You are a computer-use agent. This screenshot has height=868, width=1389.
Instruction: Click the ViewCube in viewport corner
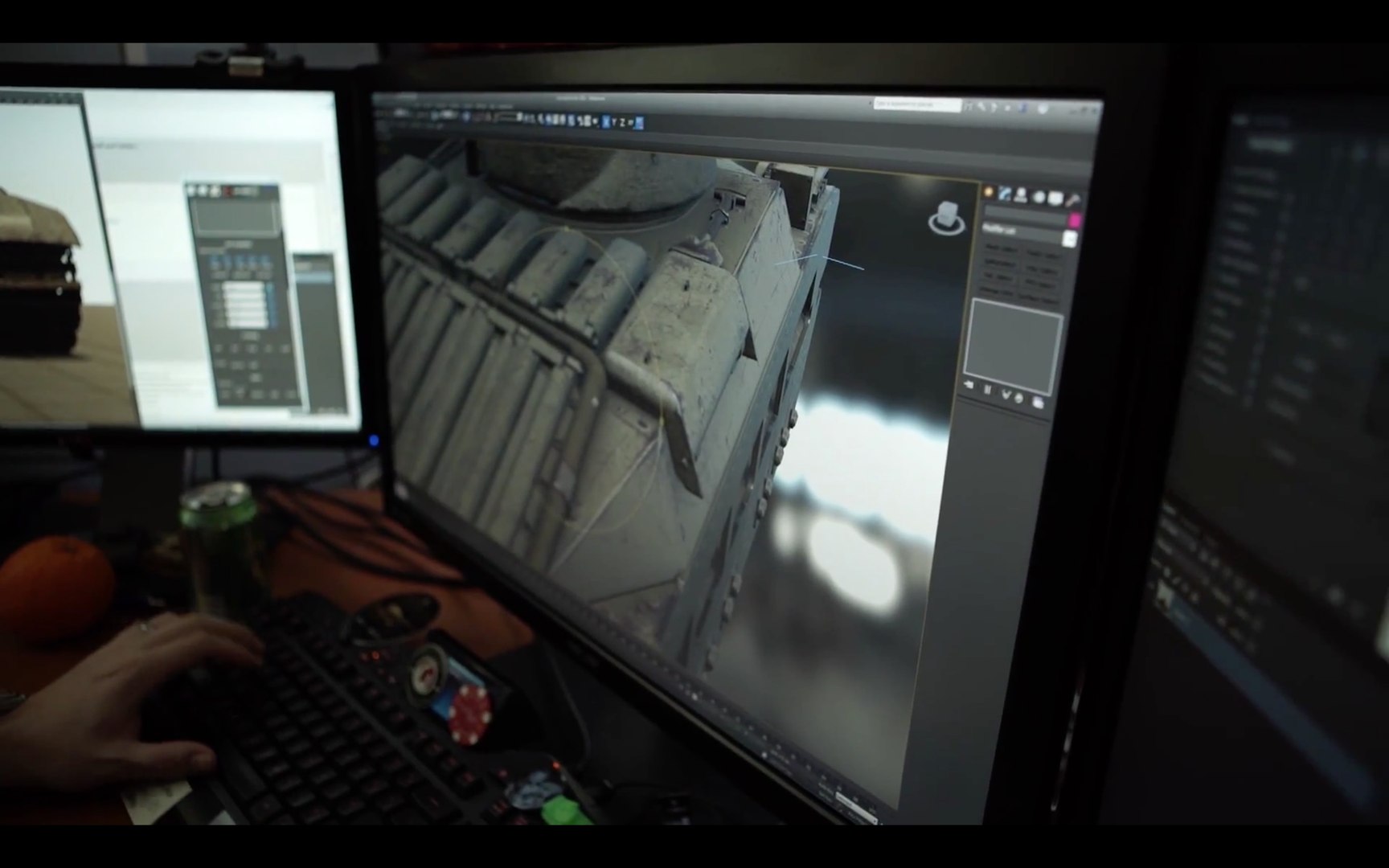pos(947,218)
